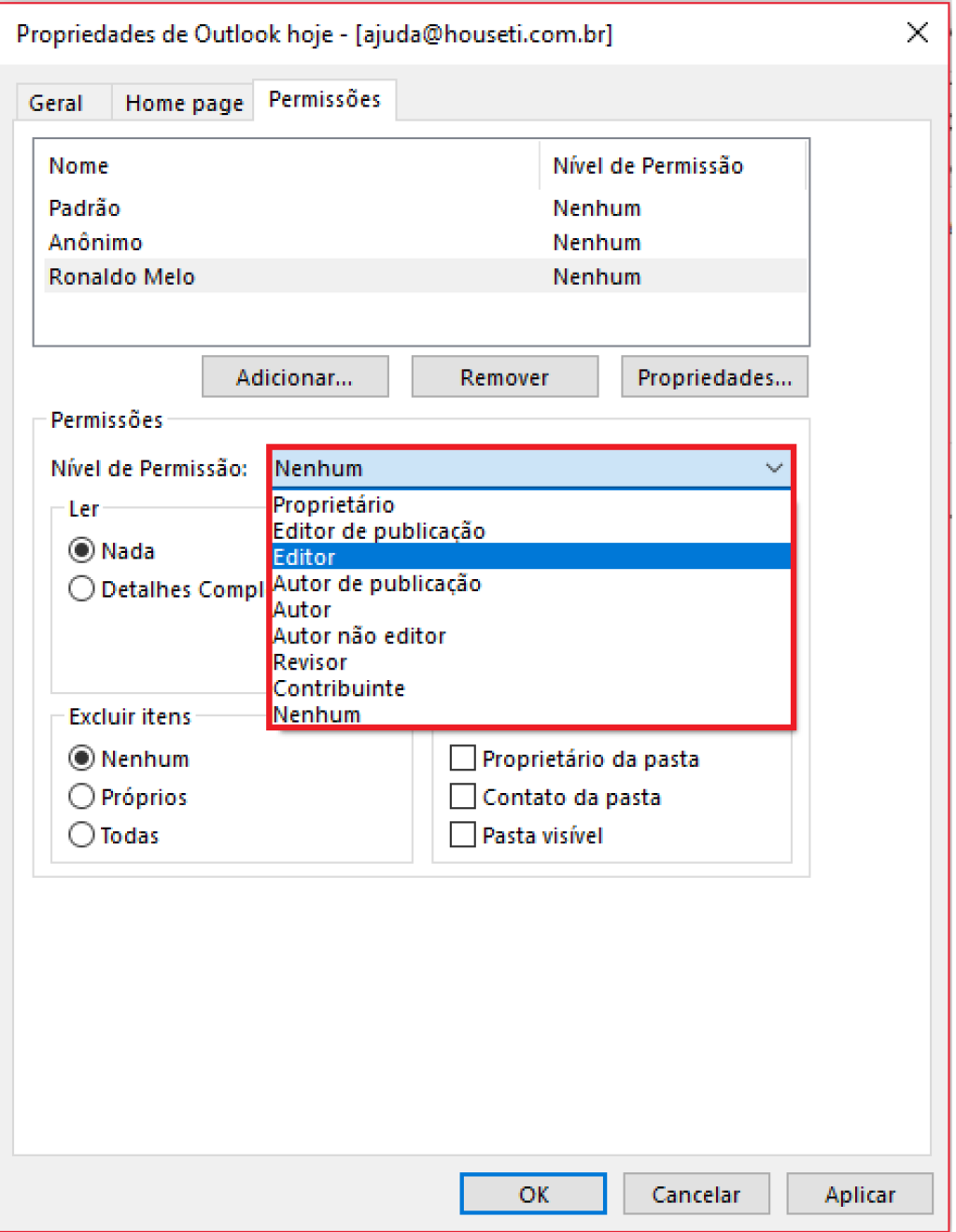Select Contribuinte from the dropdown list
This screenshot has height=1232, width=956.
click(x=530, y=688)
